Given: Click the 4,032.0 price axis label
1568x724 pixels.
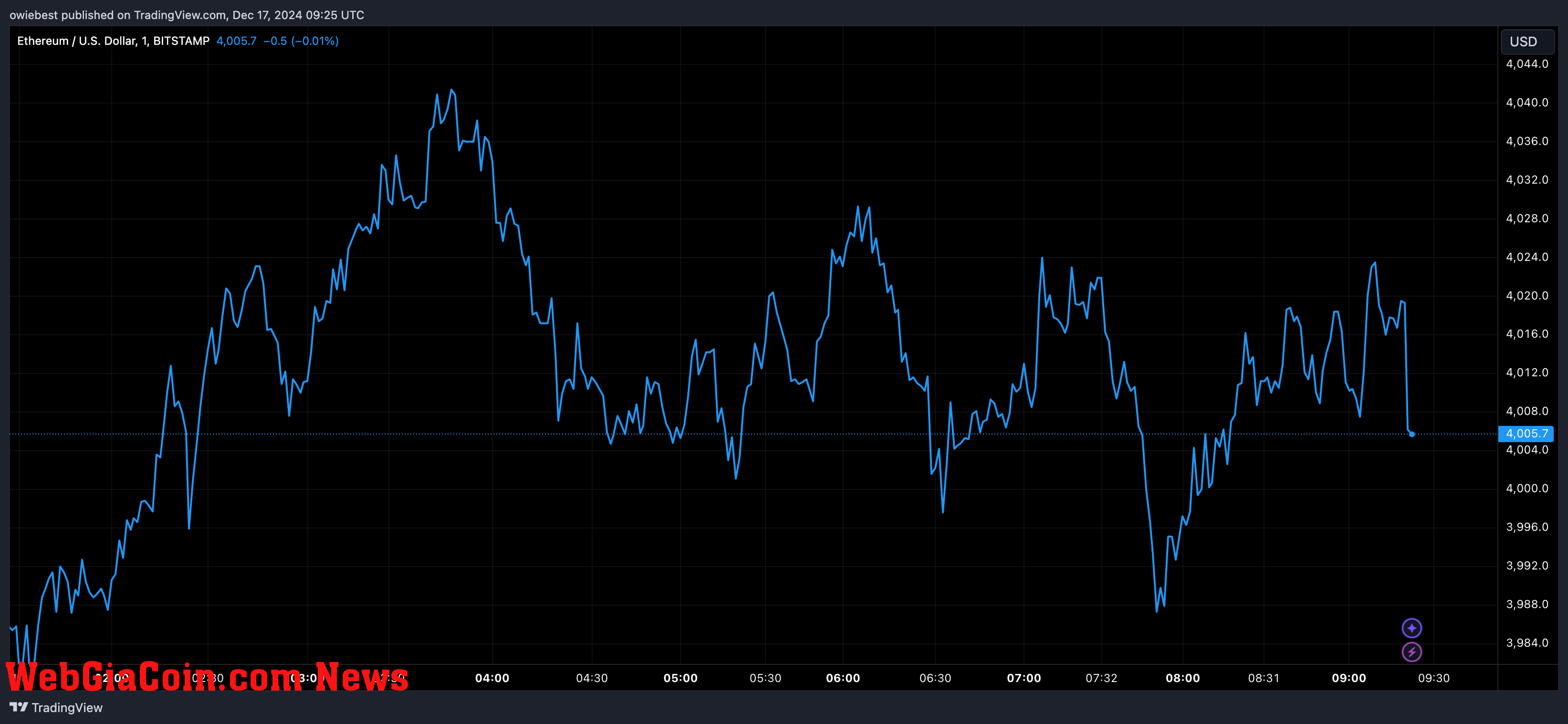Looking at the screenshot, I should (x=1526, y=179).
